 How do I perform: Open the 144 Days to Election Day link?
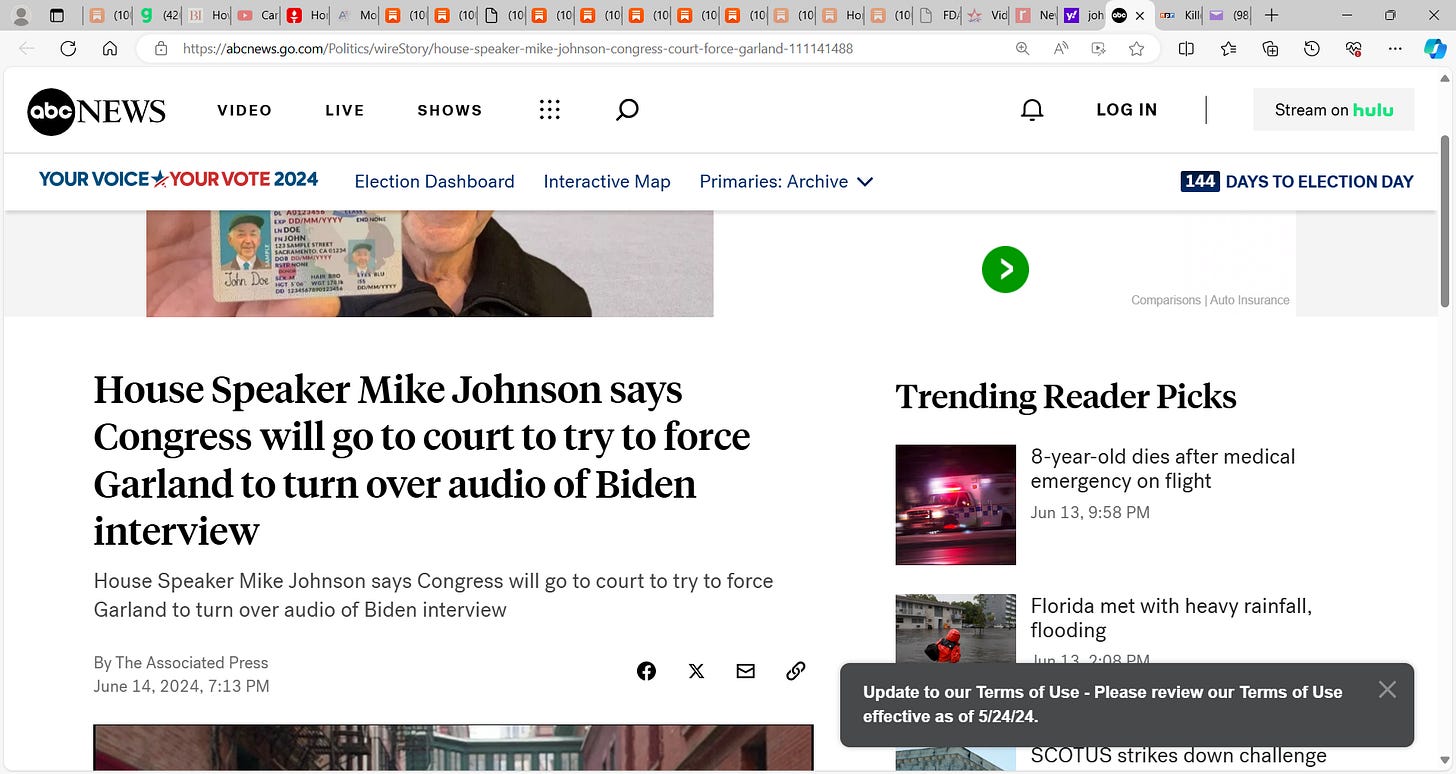1297,181
